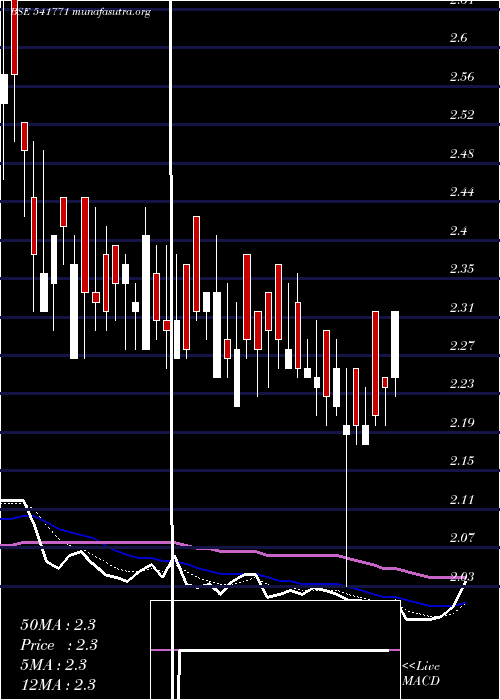Screen dimensions: 500x700
Task: Click the 2.23 price axis label
Action: click(462, 384)
